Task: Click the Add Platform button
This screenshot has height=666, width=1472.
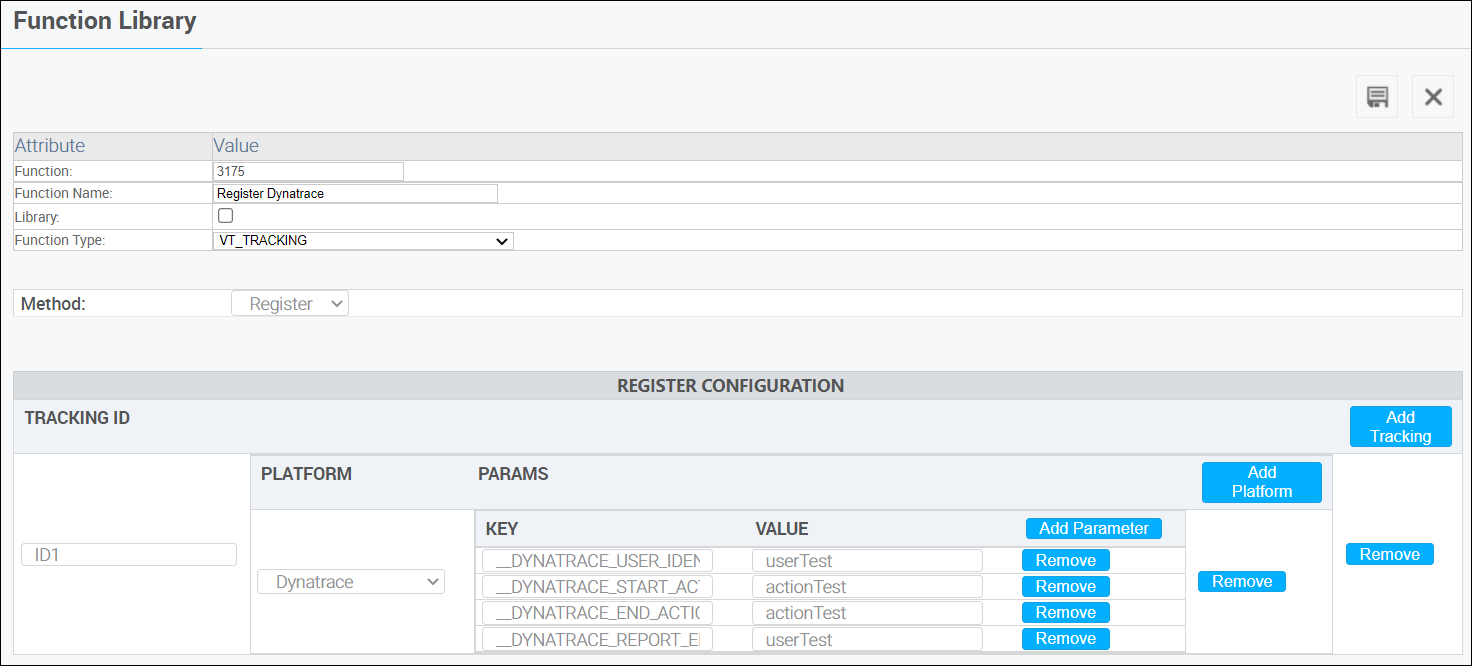Action: 1261,481
